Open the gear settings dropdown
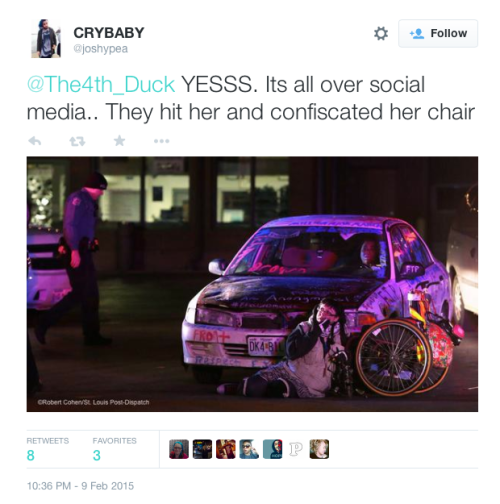Image resolution: width=500 pixels, height=504 pixels. pos(381,33)
